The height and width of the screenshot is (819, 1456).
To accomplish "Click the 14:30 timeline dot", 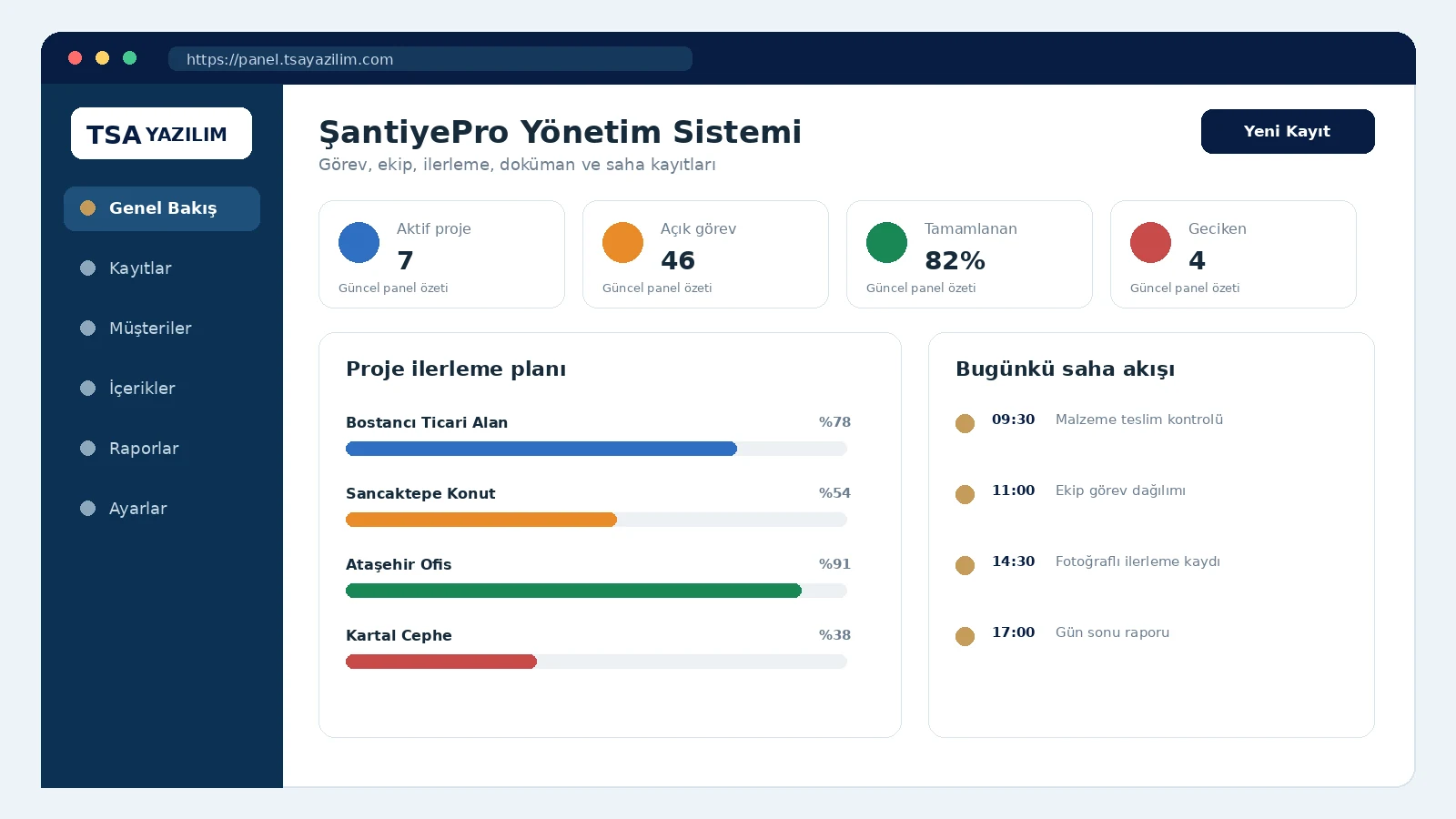I will pos(965,565).
